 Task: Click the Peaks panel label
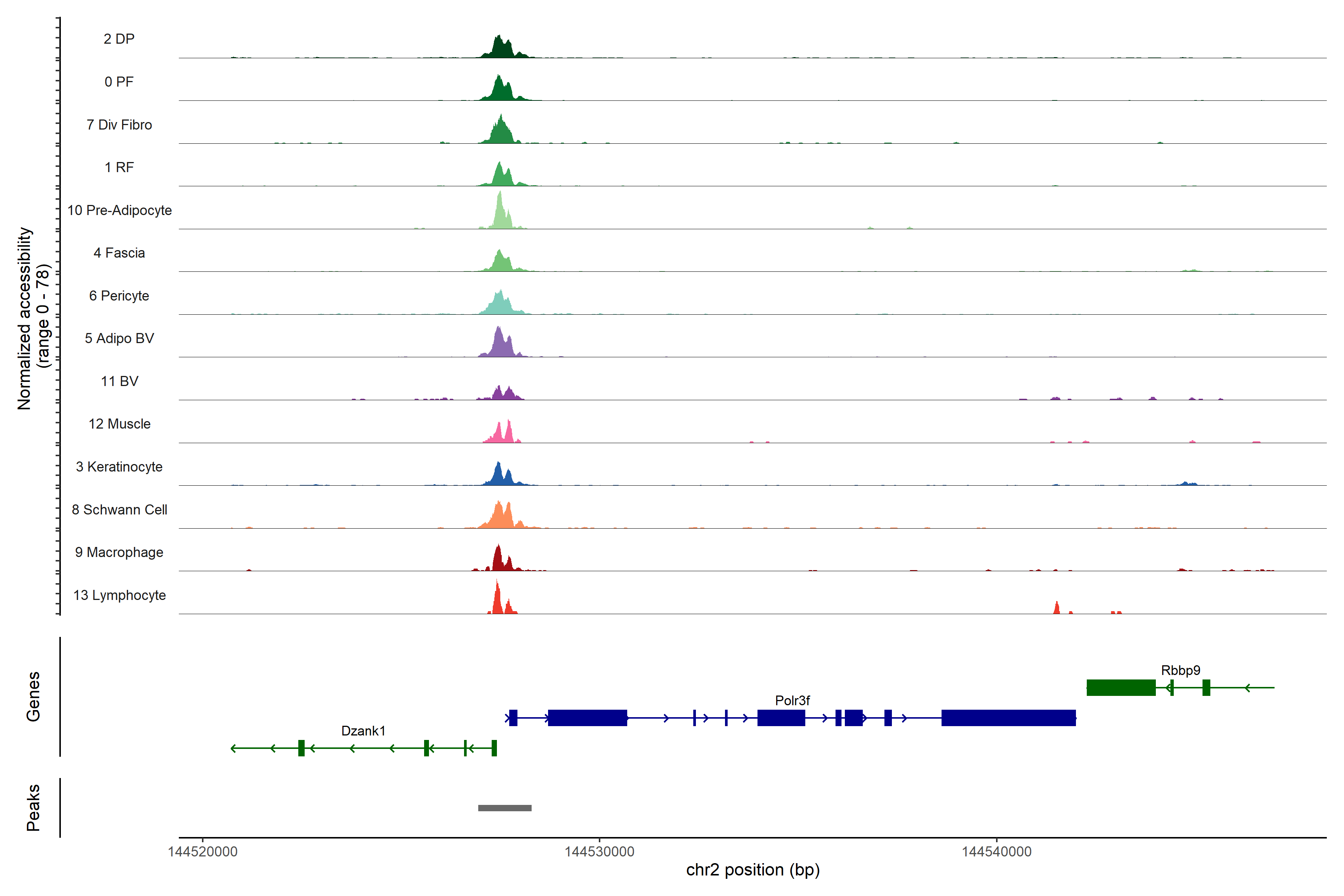coord(33,808)
